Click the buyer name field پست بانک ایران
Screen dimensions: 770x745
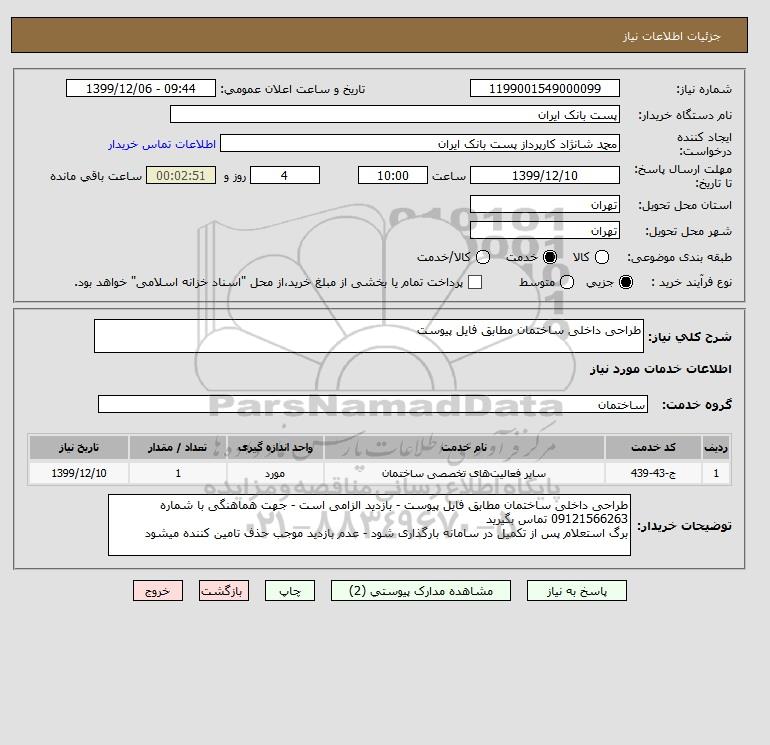click(395, 114)
